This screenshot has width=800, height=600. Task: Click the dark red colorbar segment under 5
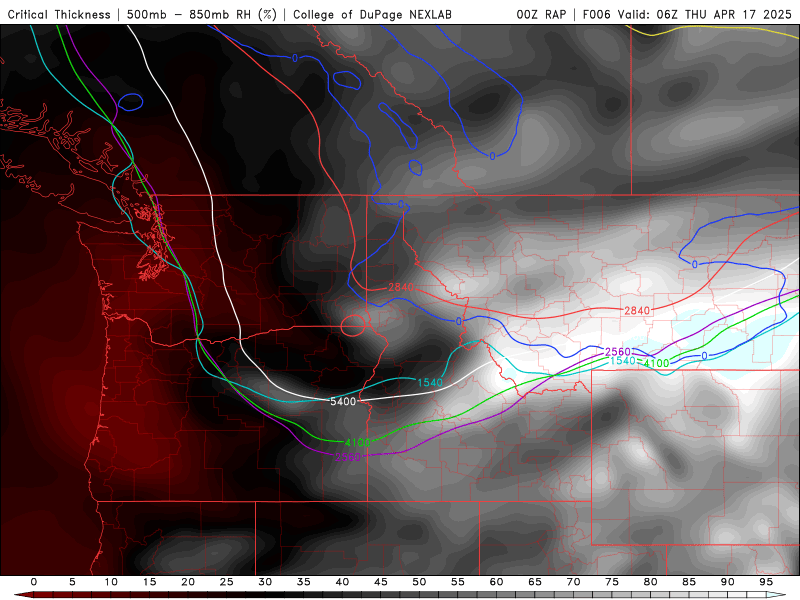[x=72, y=595]
